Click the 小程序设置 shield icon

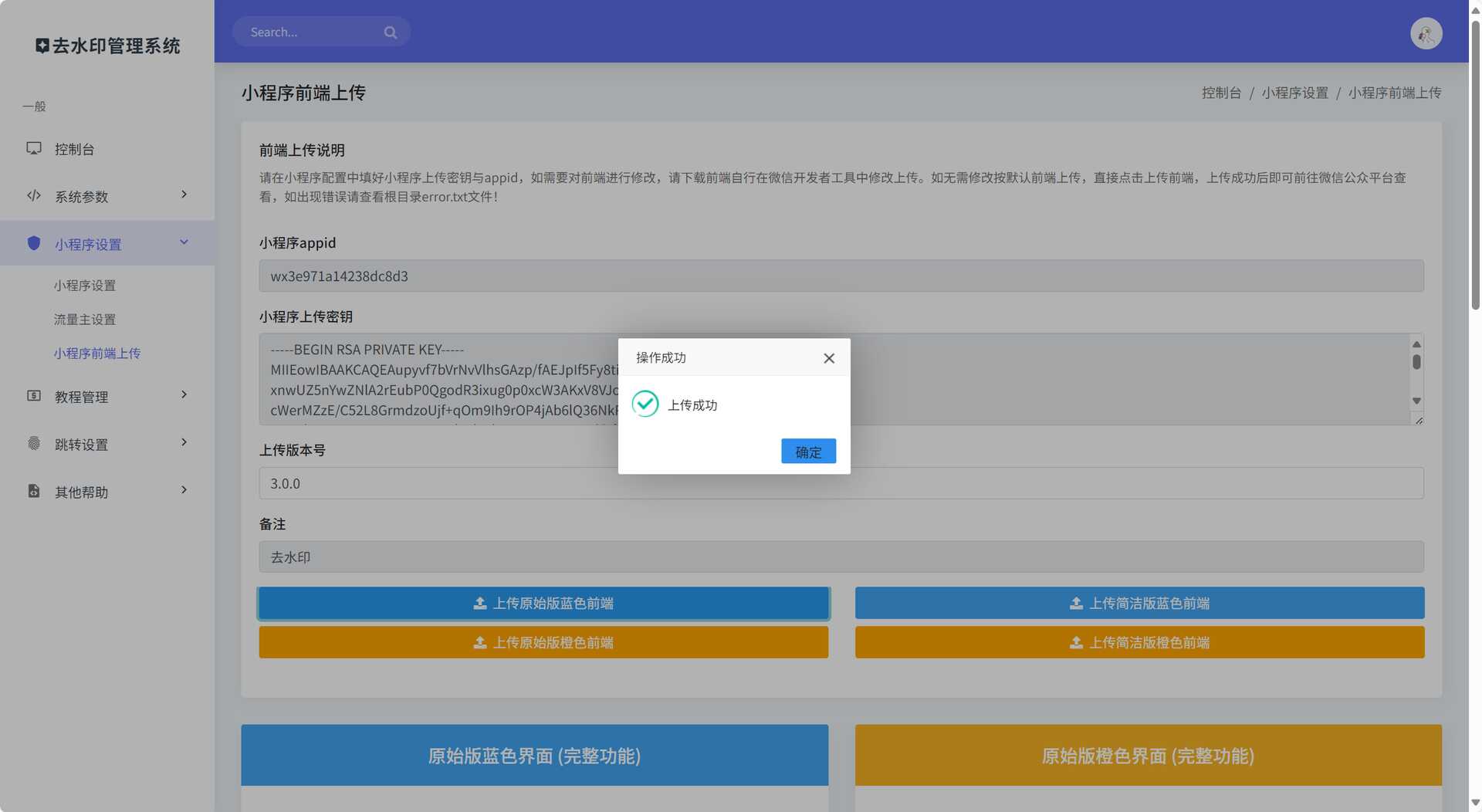[34, 243]
